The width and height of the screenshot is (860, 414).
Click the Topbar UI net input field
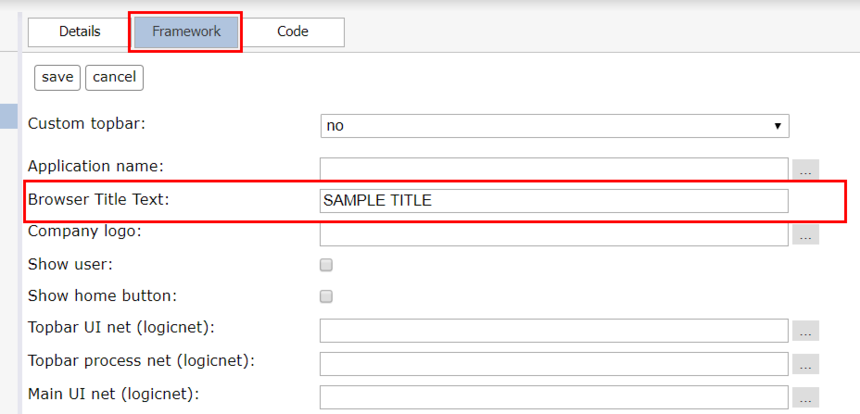(x=554, y=331)
